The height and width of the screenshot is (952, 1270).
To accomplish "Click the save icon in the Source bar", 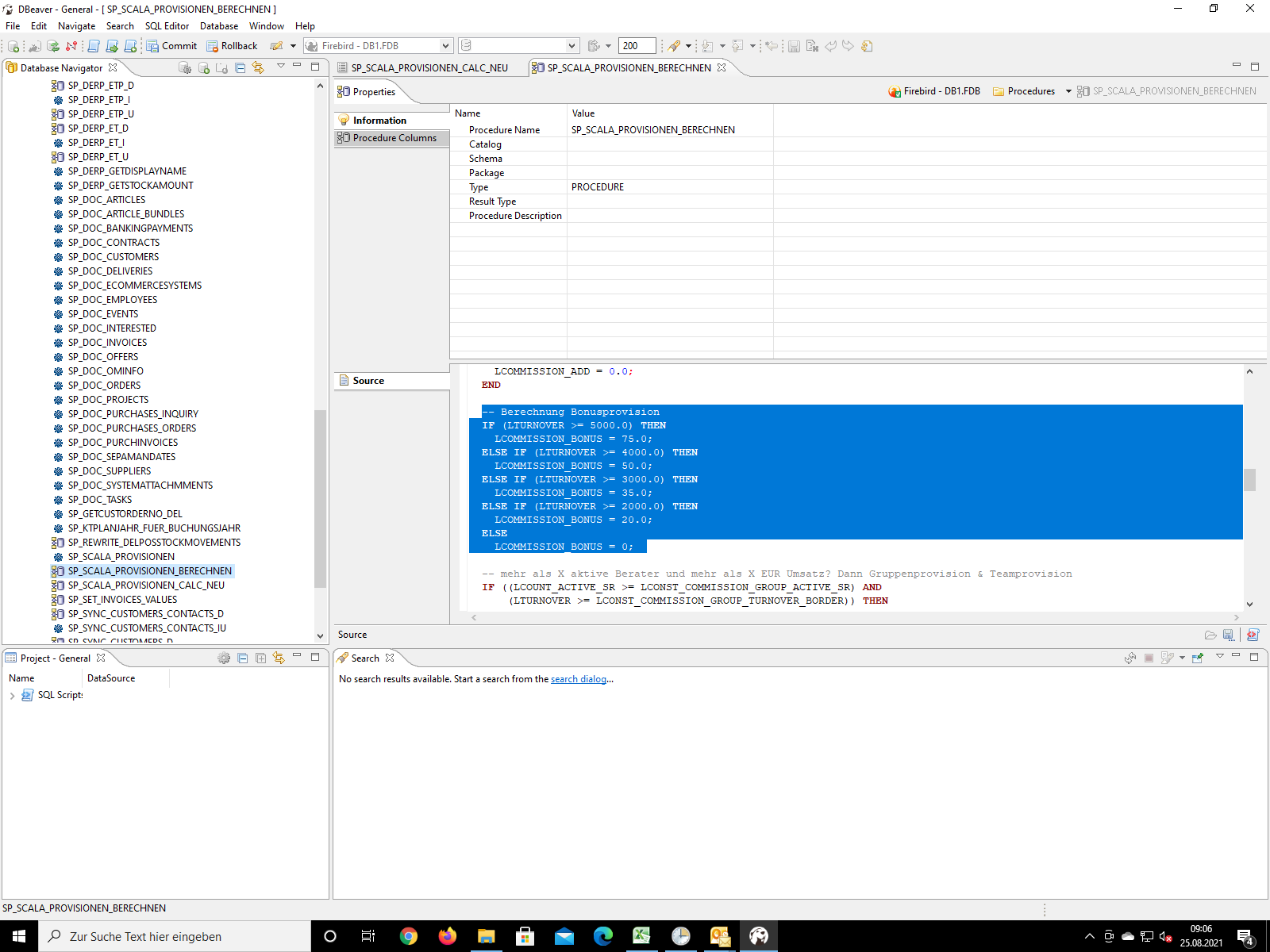I will coord(1228,635).
